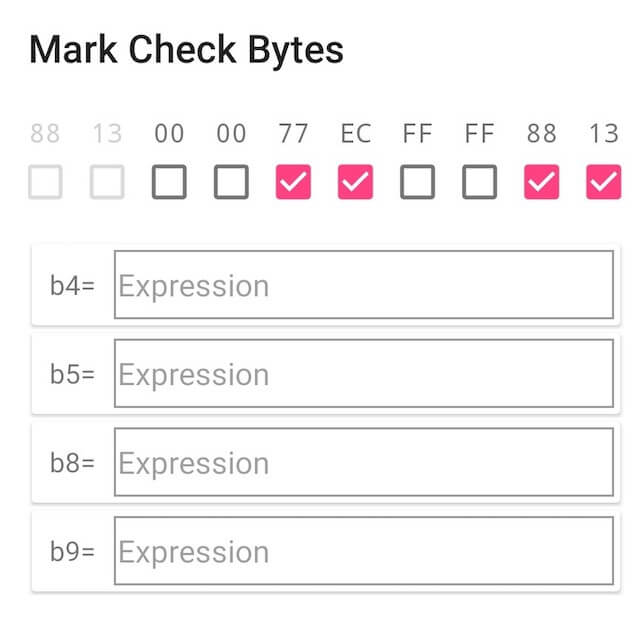The width and height of the screenshot is (640, 618).
Task: Check the box under the first FF byte
Action: click(417, 182)
